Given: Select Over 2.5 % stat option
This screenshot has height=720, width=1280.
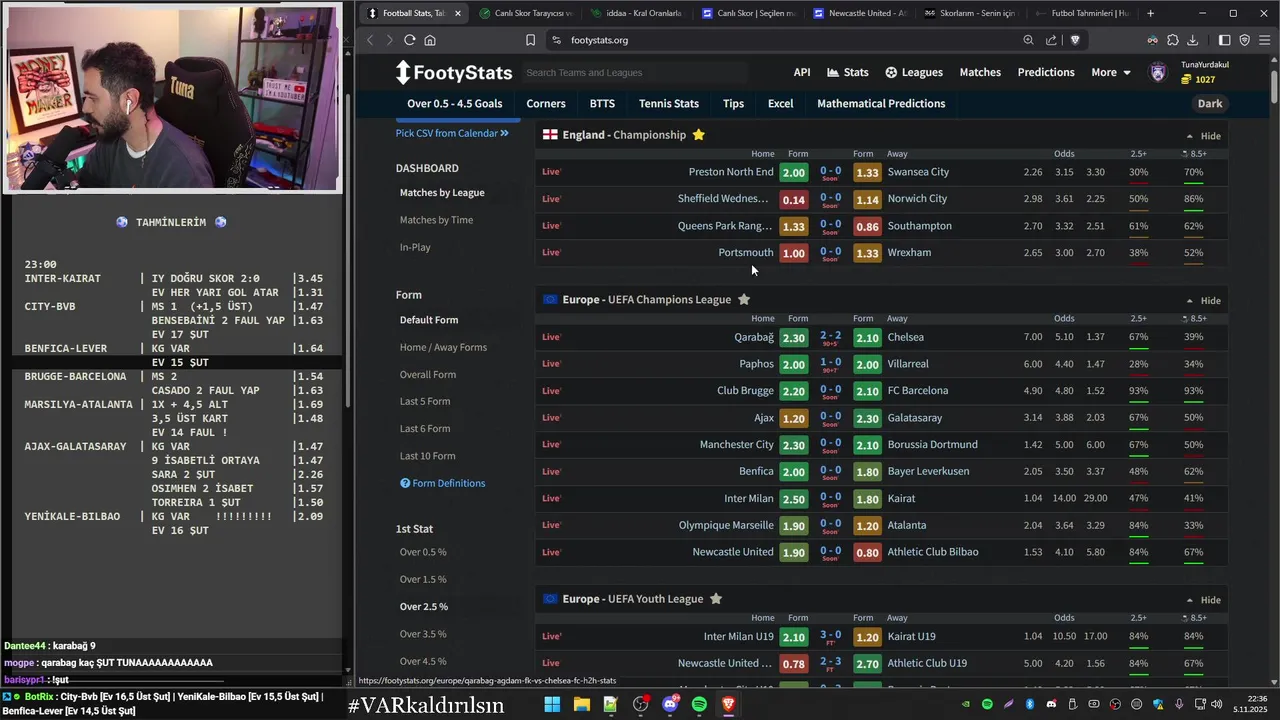Looking at the screenshot, I should [424, 607].
